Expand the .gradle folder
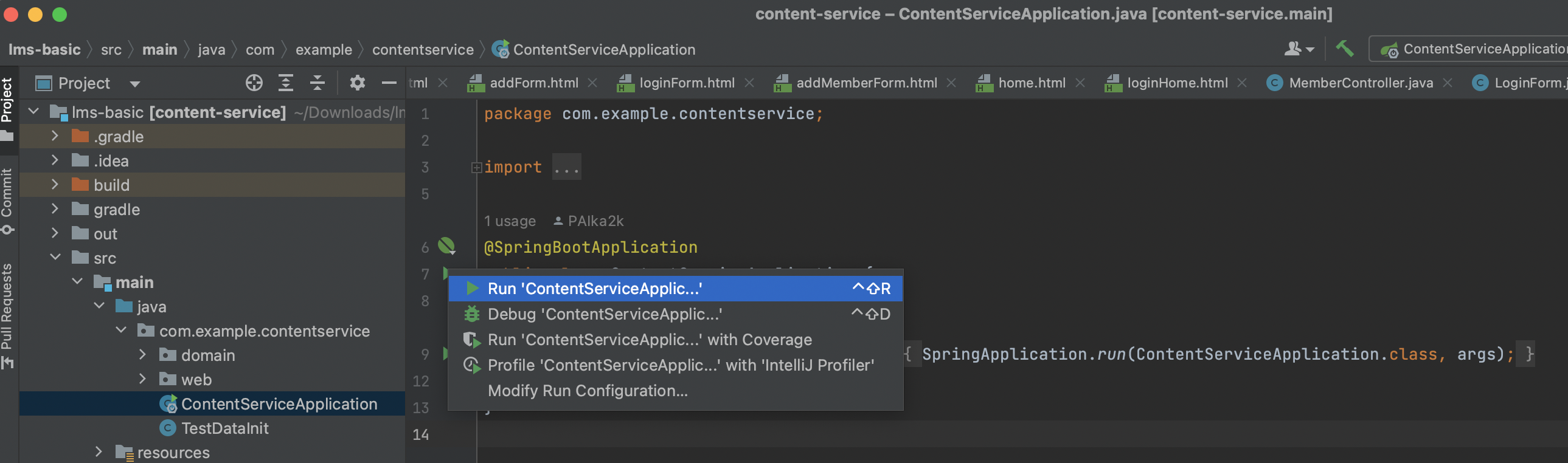This screenshot has height=463, width=1568. pyautogui.click(x=55, y=135)
